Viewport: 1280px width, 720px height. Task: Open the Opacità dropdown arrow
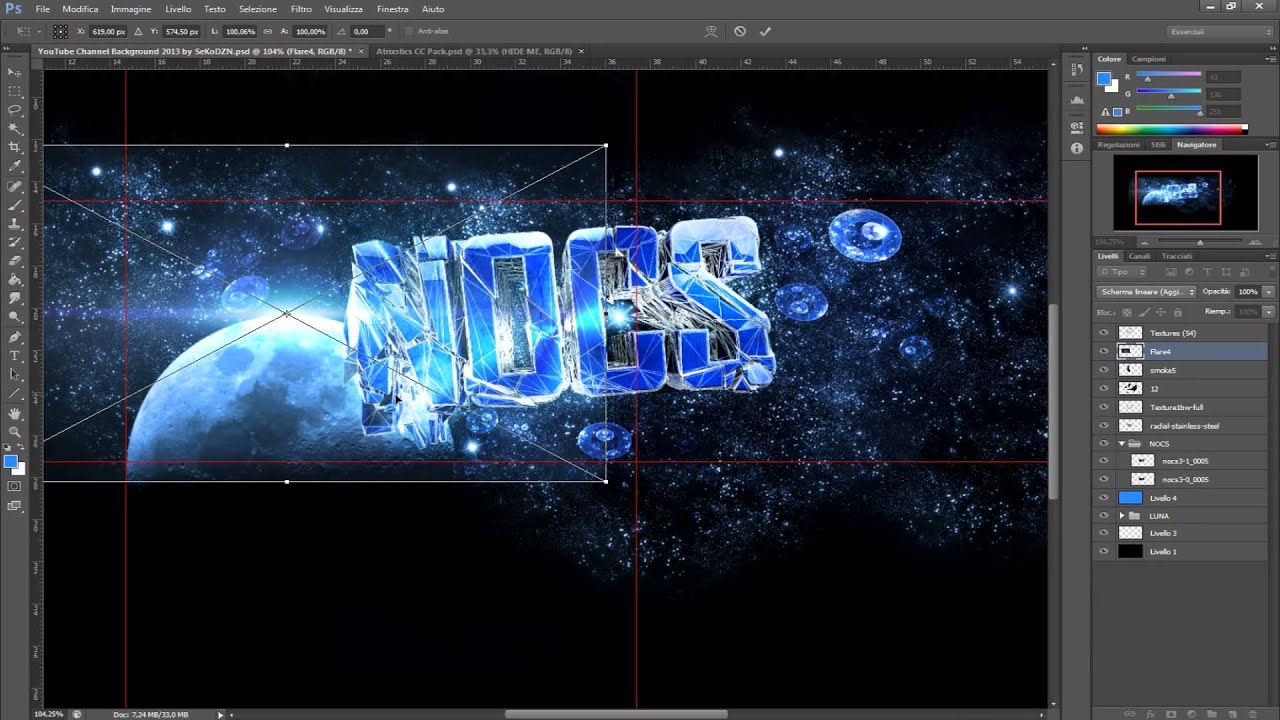pos(1269,291)
